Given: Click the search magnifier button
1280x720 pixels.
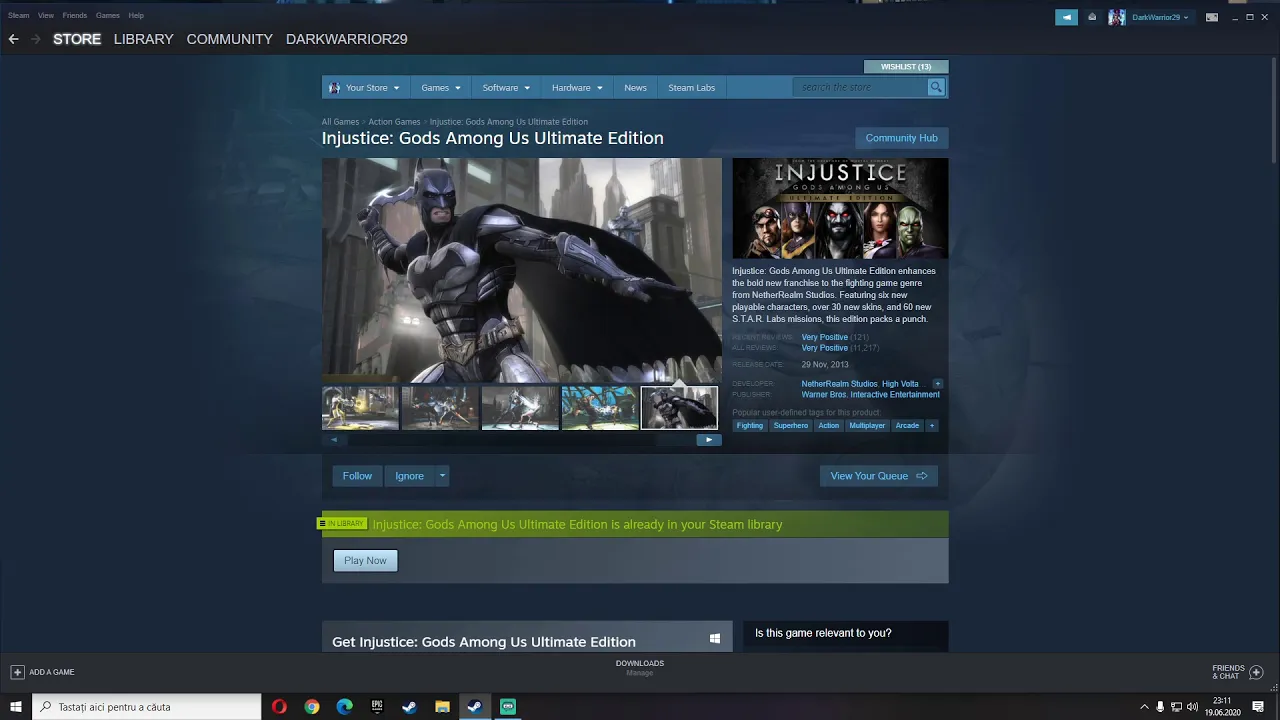Looking at the screenshot, I should coord(936,87).
